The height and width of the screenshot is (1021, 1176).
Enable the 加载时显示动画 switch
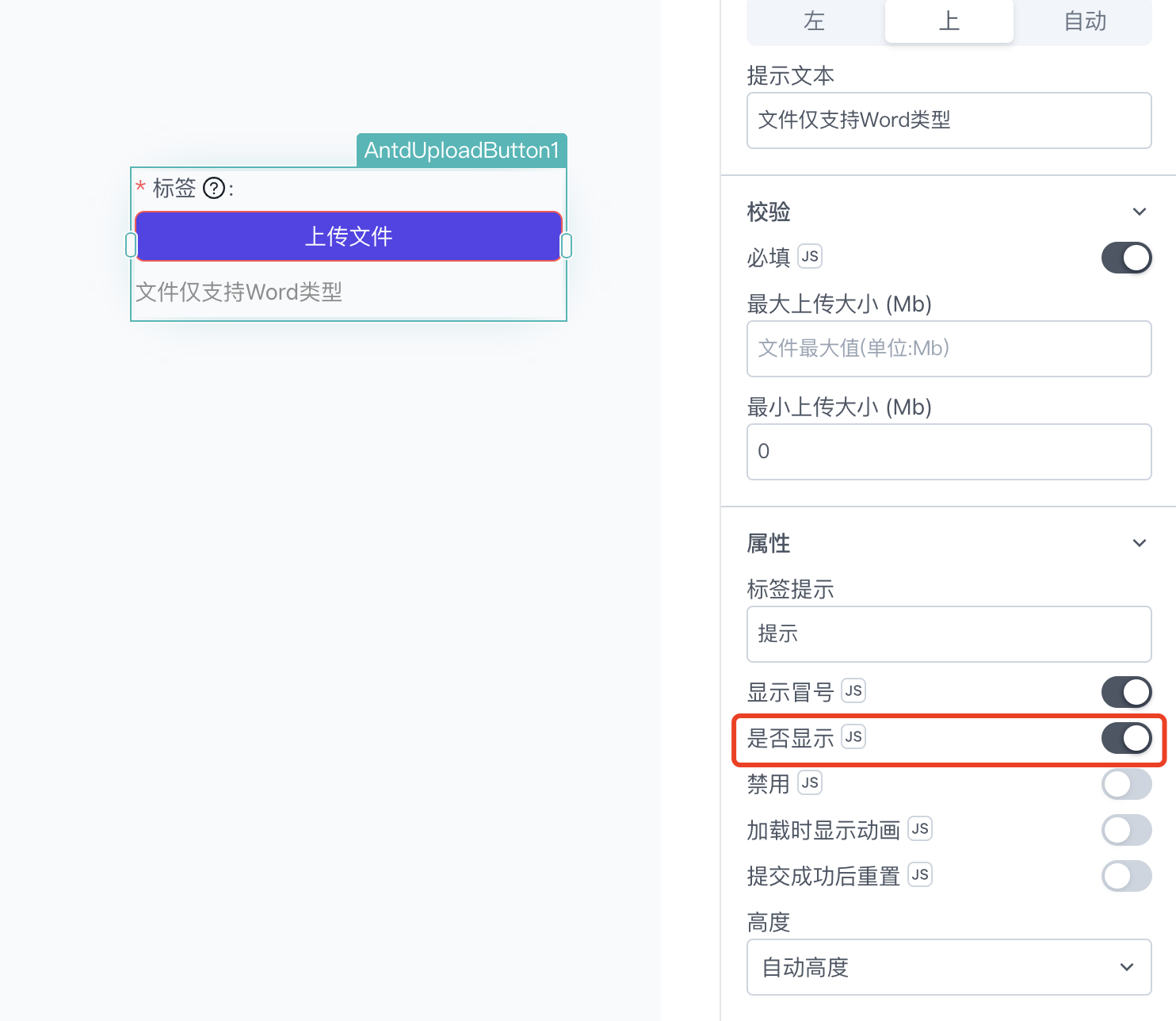(x=1126, y=830)
